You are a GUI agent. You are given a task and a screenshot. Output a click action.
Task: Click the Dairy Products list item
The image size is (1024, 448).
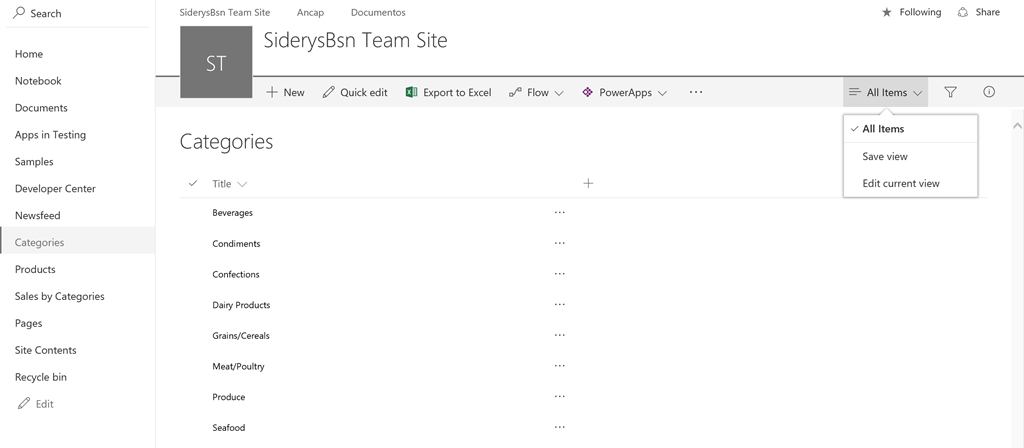click(x=241, y=305)
